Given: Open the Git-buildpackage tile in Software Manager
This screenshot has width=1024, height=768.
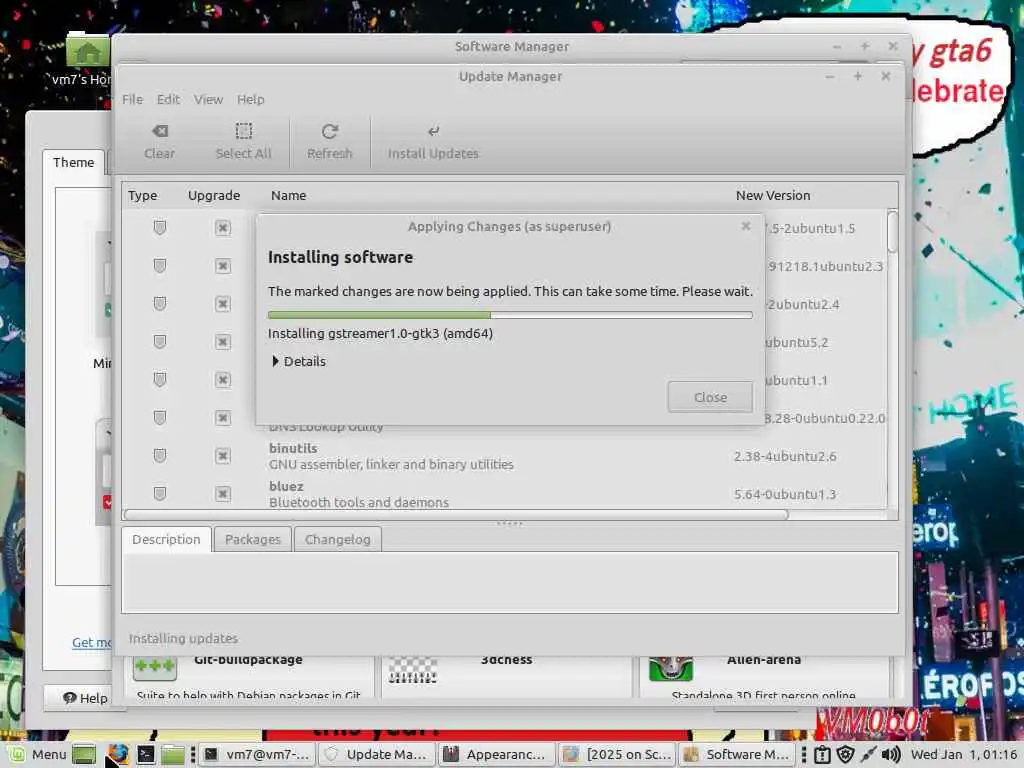Looking at the screenshot, I should pyautogui.click(x=248, y=677).
